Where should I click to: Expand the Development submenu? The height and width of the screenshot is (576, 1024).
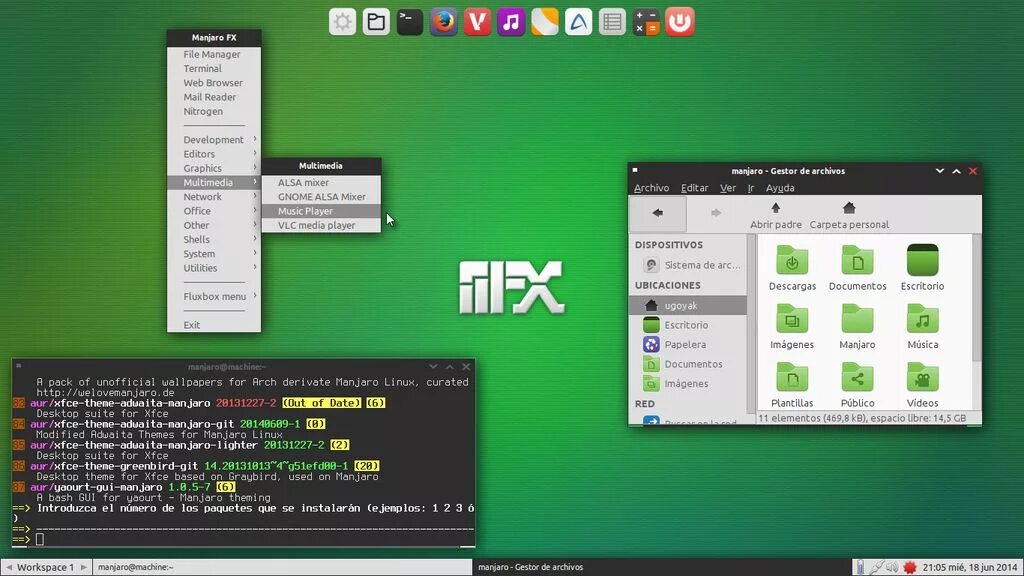(x=214, y=140)
